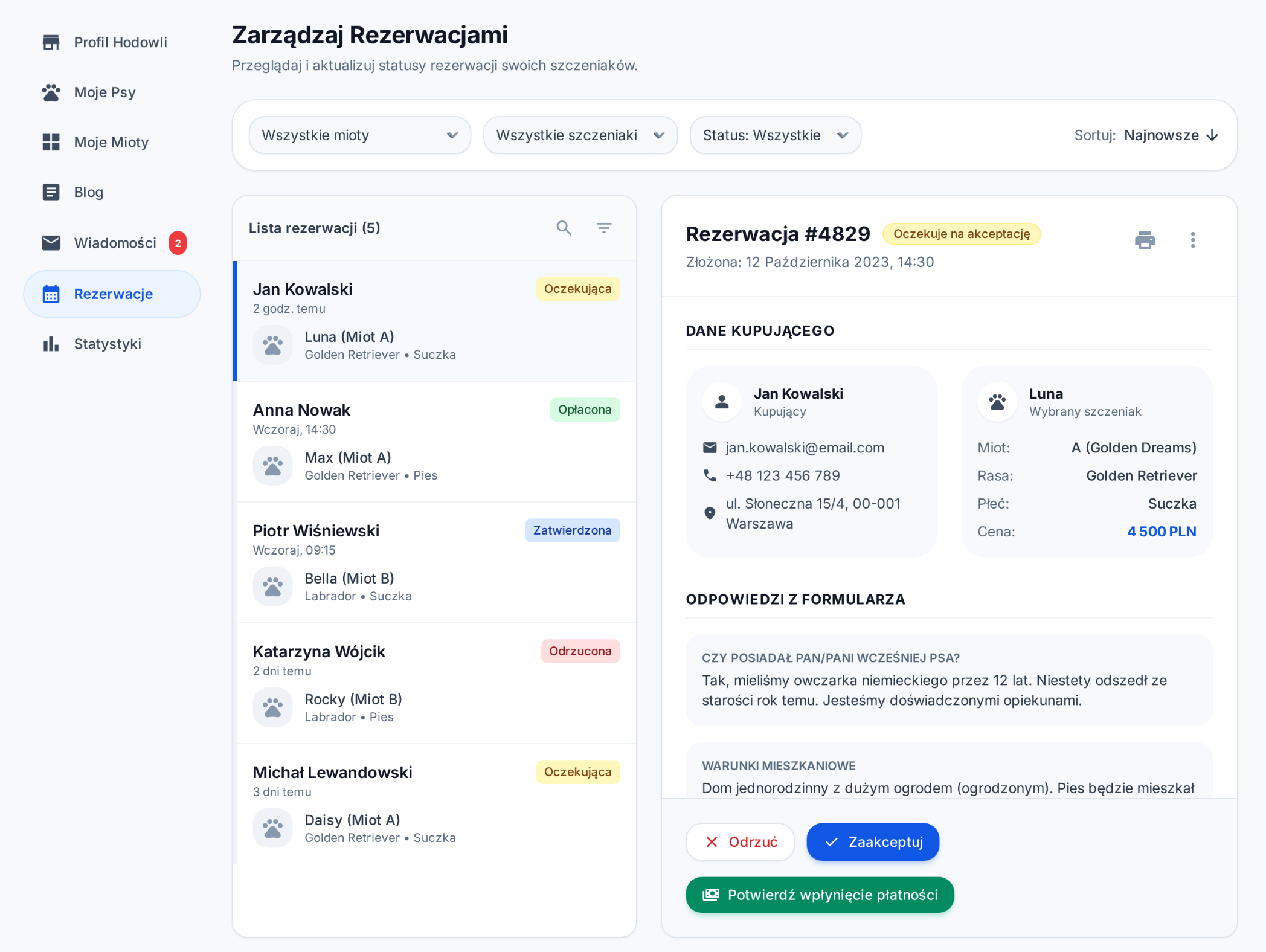
Task: Open Moje Mioty sidebar item
Action: (x=111, y=143)
